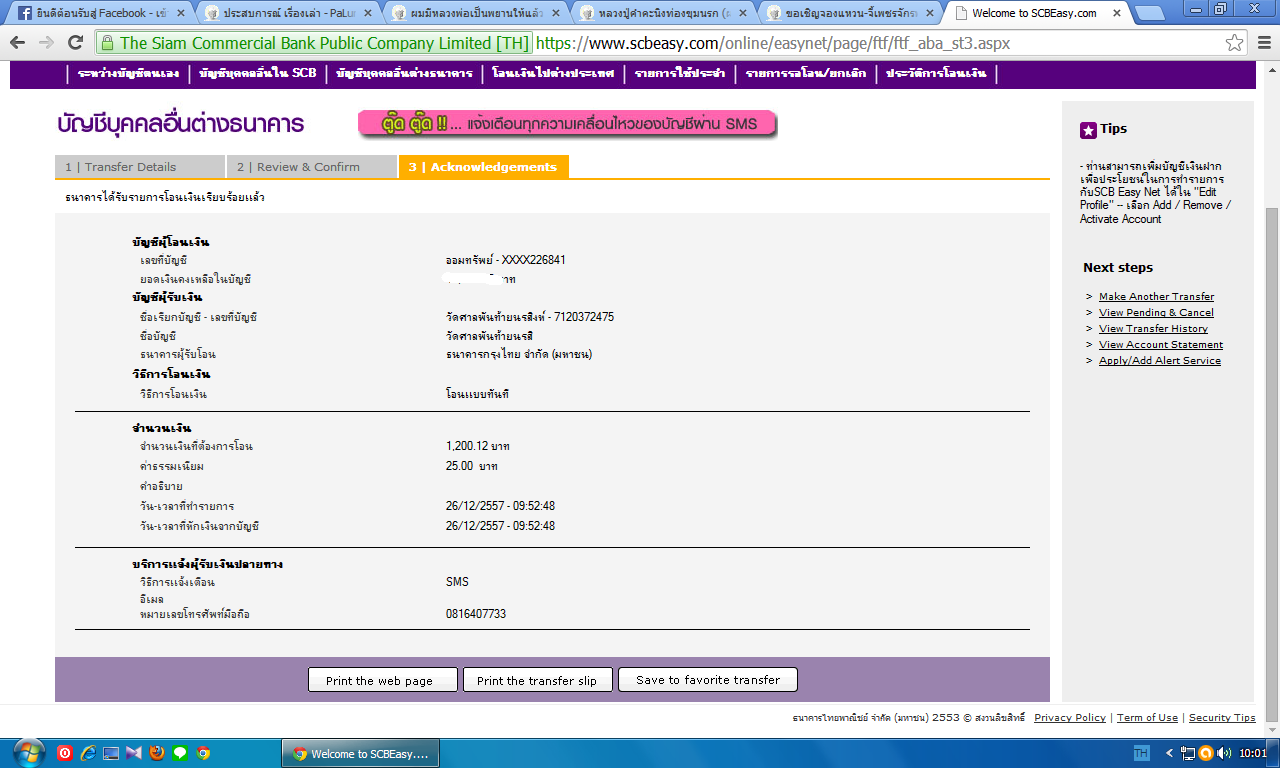Viewport: 1280px width, 768px height.
Task: Go back using the browser back arrow
Action: [18, 43]
